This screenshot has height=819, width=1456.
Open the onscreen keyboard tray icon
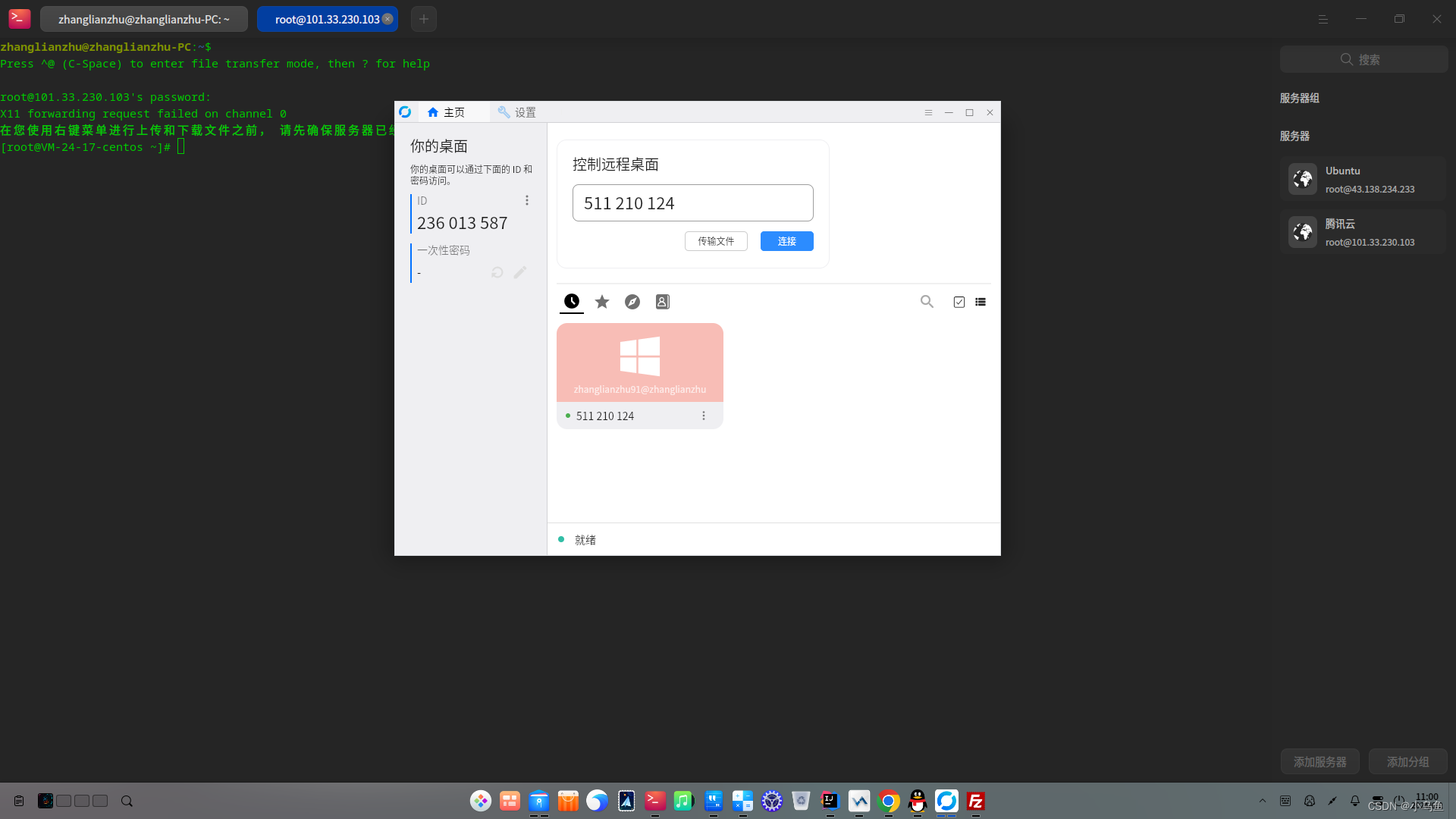pos(1285,801)
